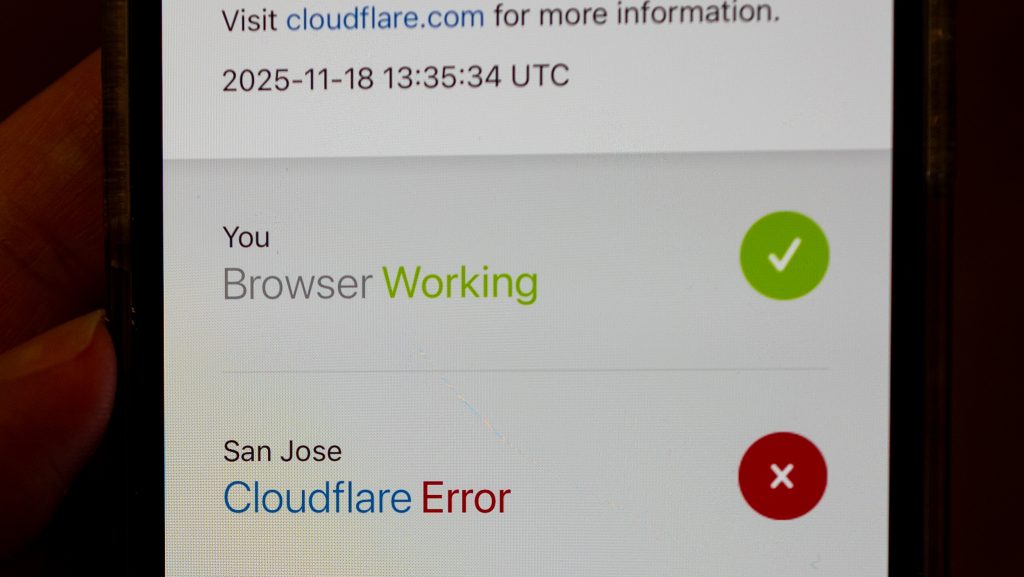The image size is (1024, 577).
Task: Tap the "UTC" timezone label
Action: [x=540, y=76]
